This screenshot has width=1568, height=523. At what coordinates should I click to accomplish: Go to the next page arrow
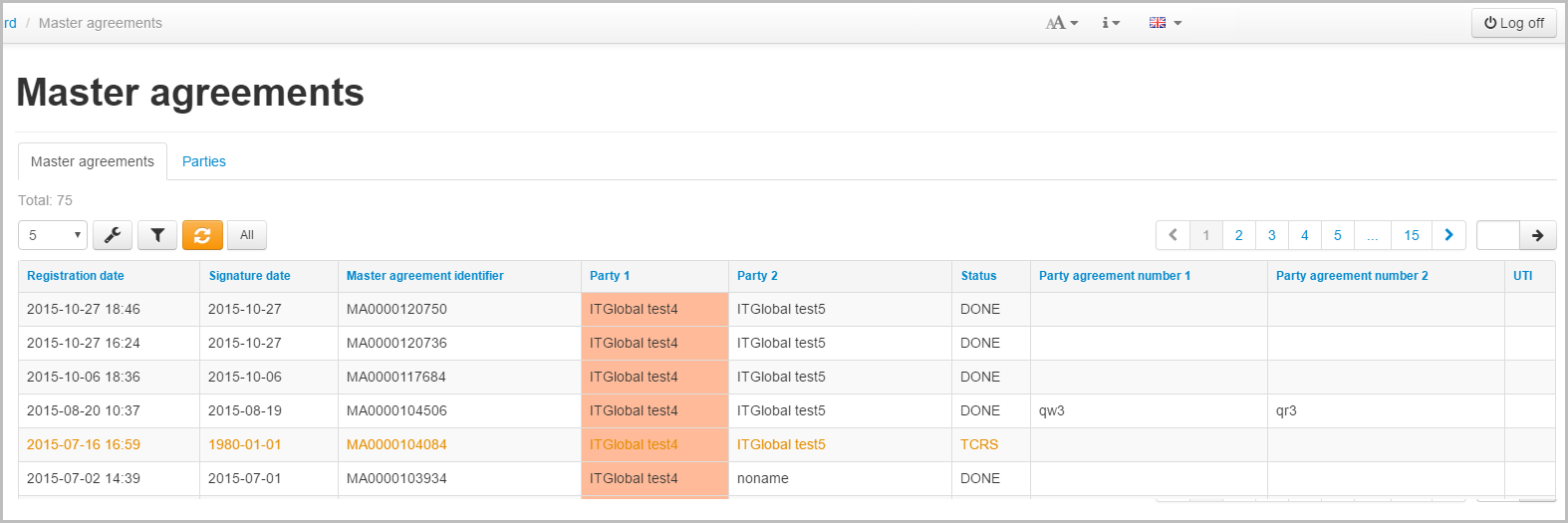pos(1448,235)
